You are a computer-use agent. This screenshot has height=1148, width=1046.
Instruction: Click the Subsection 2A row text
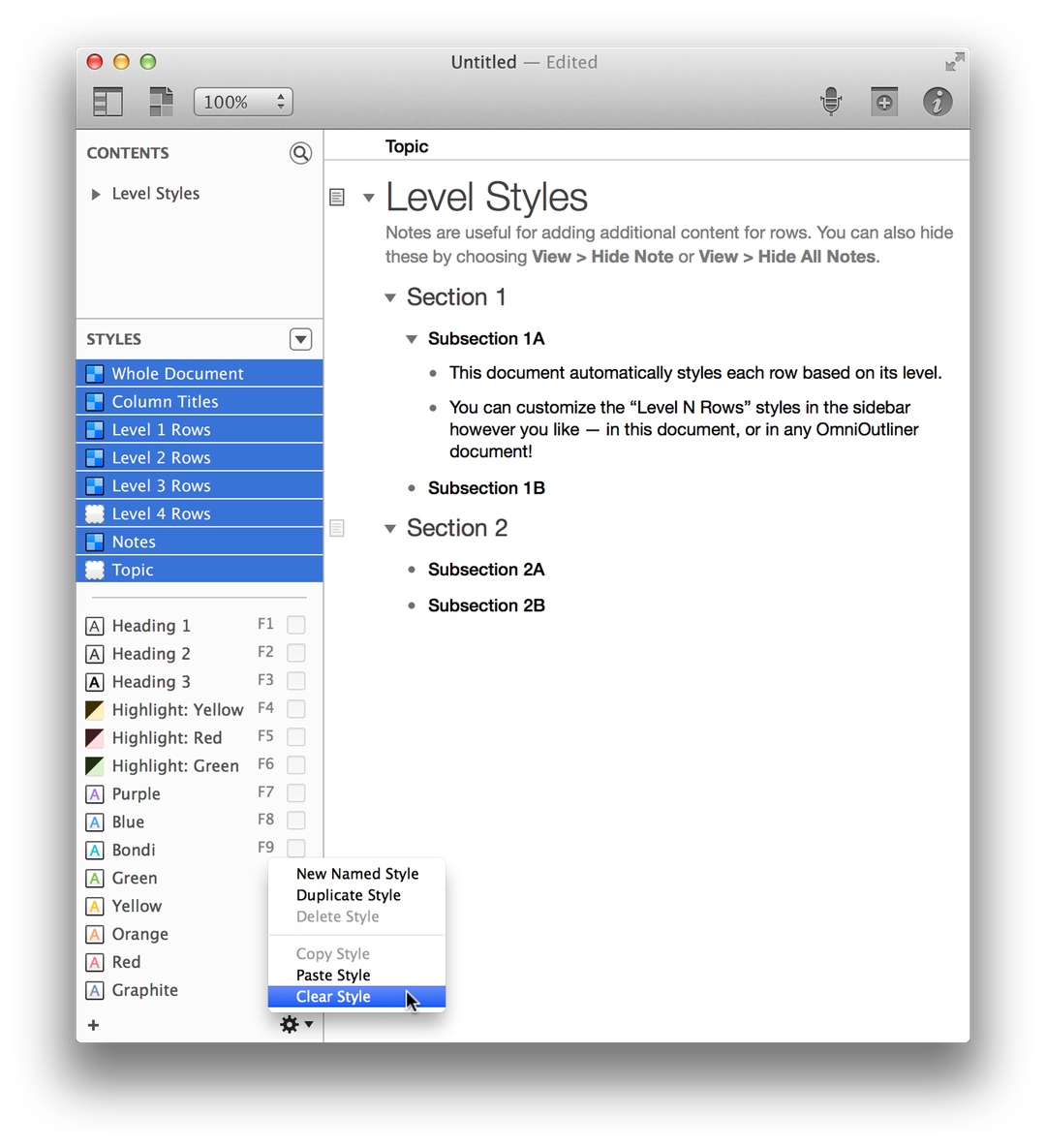487,570
